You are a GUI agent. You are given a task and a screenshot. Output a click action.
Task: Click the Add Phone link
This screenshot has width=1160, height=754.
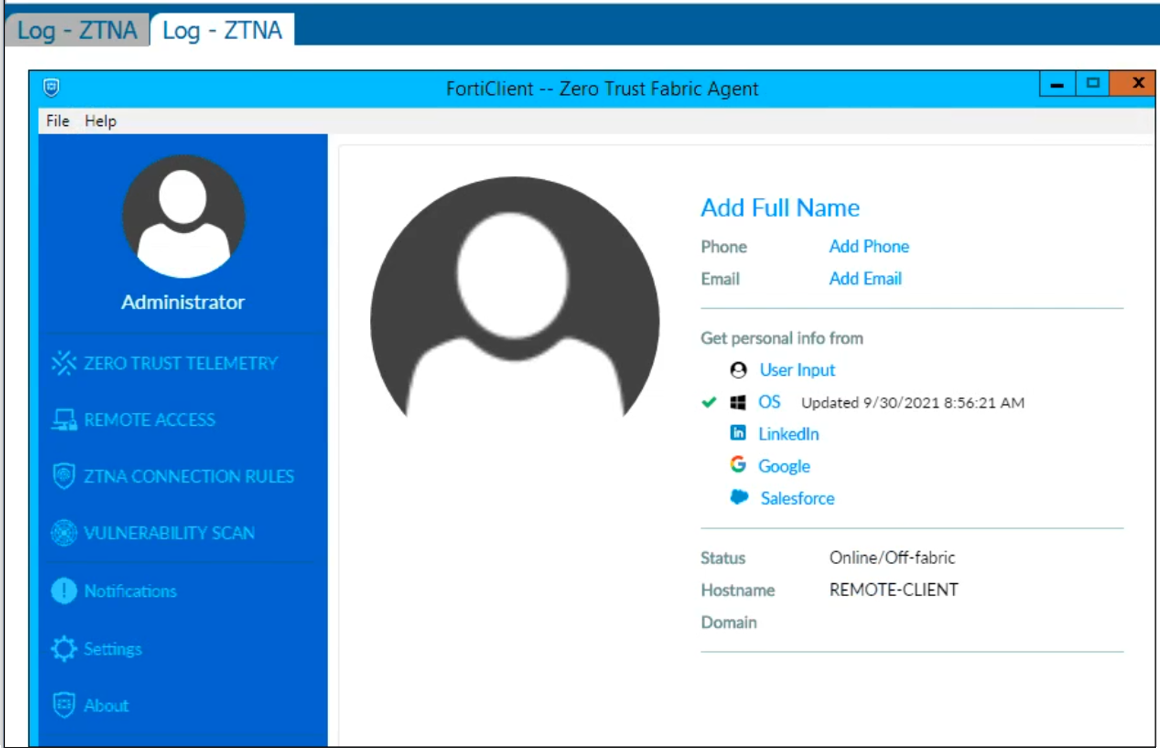pos(869,246)
